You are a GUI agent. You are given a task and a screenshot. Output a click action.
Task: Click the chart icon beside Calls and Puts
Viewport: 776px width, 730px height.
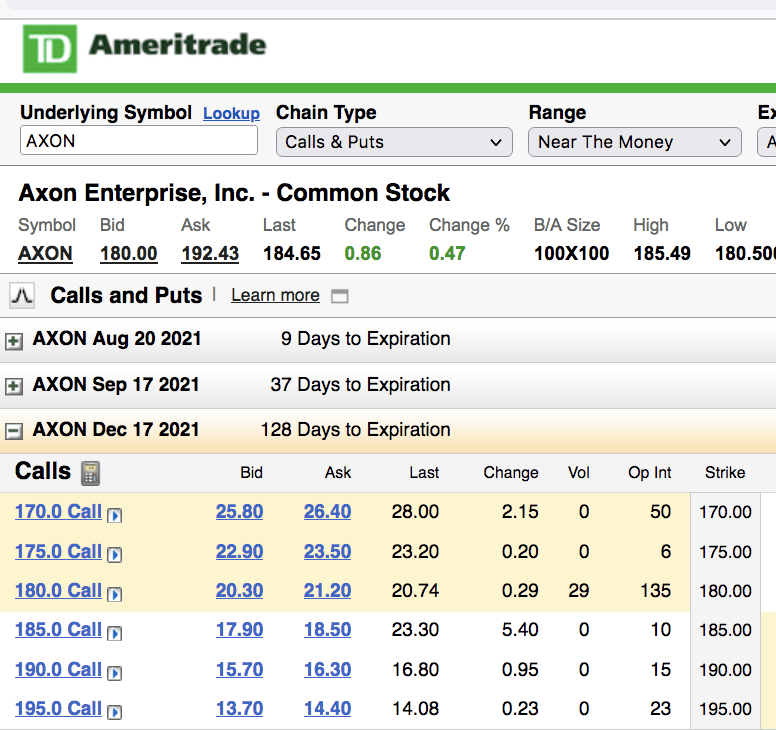(22, 295)
